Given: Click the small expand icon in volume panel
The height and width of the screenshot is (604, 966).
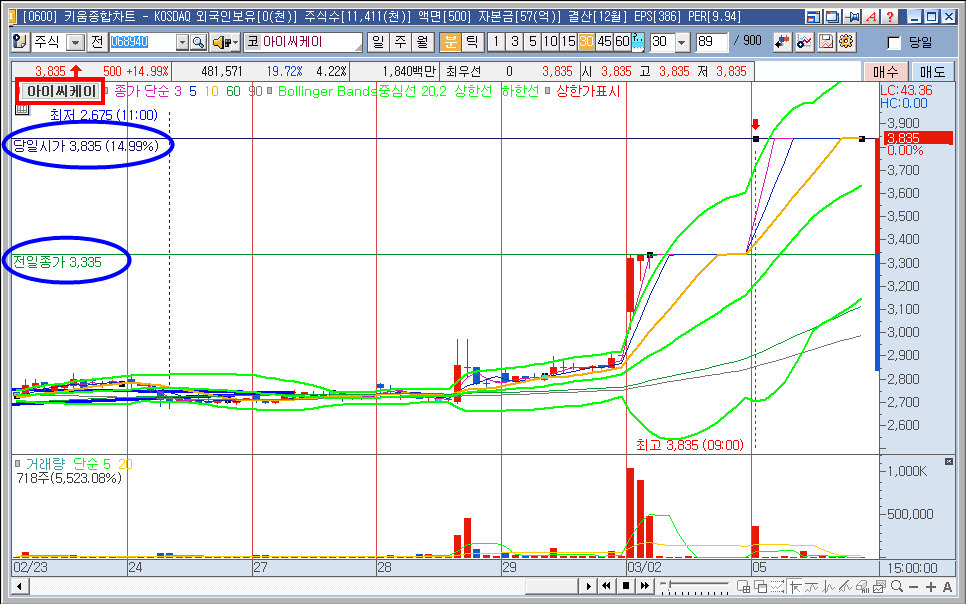Looking at the screenshot, I should [x=949, y=462].
